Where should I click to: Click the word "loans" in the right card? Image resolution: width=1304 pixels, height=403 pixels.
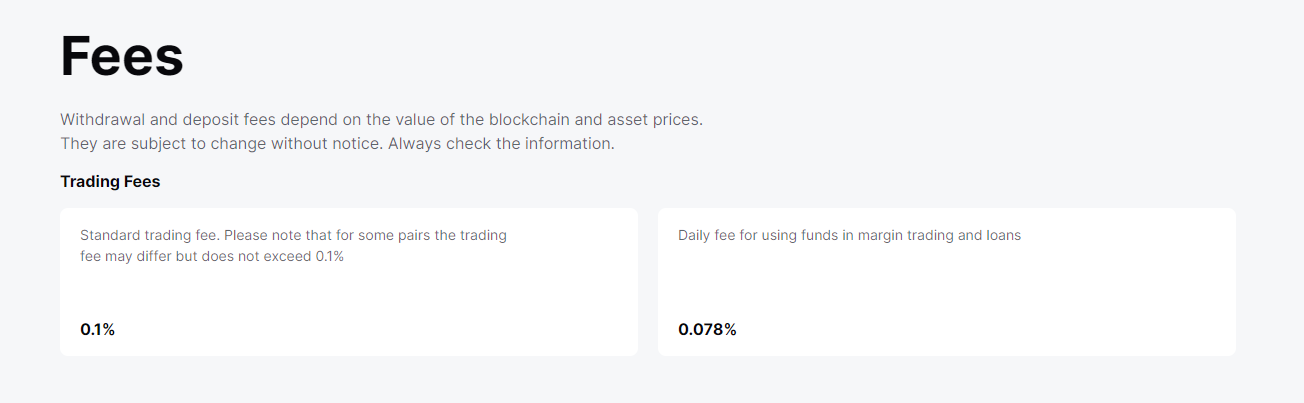(1001, 236)
